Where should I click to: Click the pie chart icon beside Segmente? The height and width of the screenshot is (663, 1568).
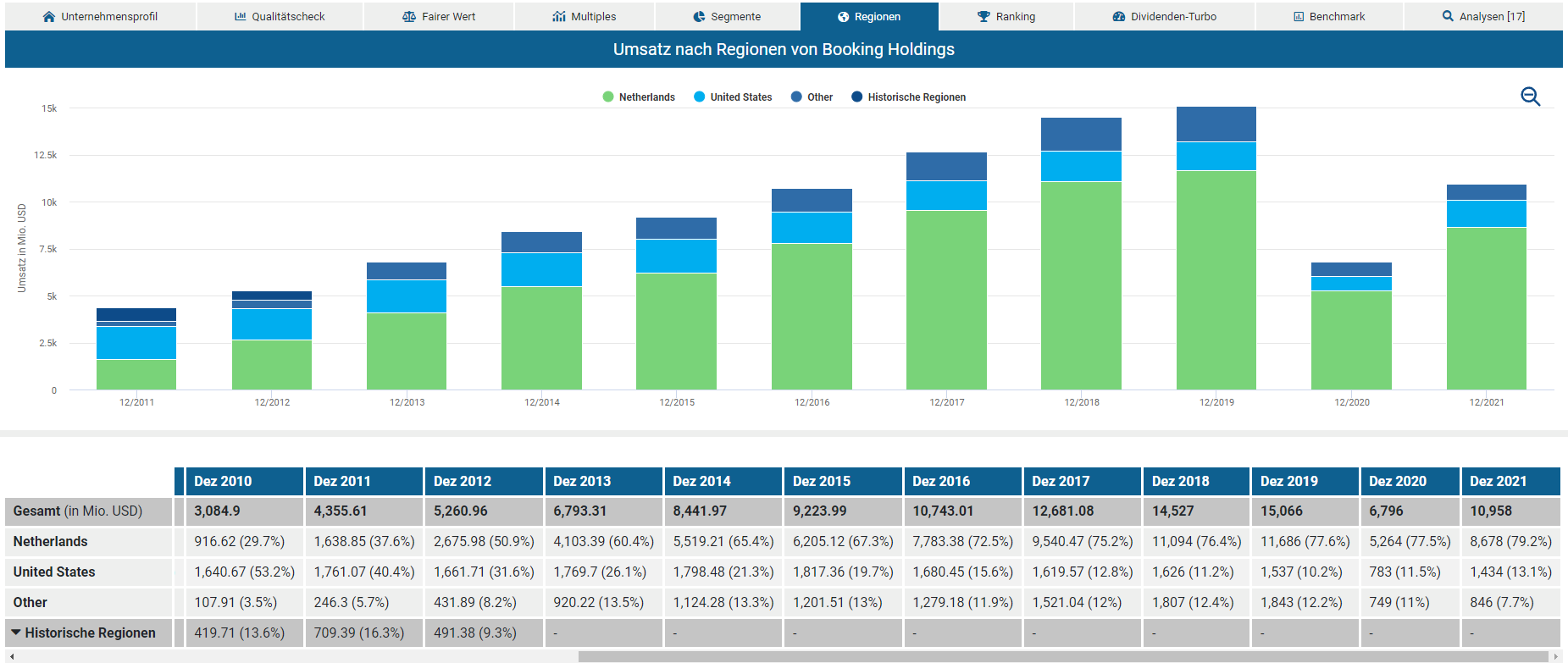(699, 17)
